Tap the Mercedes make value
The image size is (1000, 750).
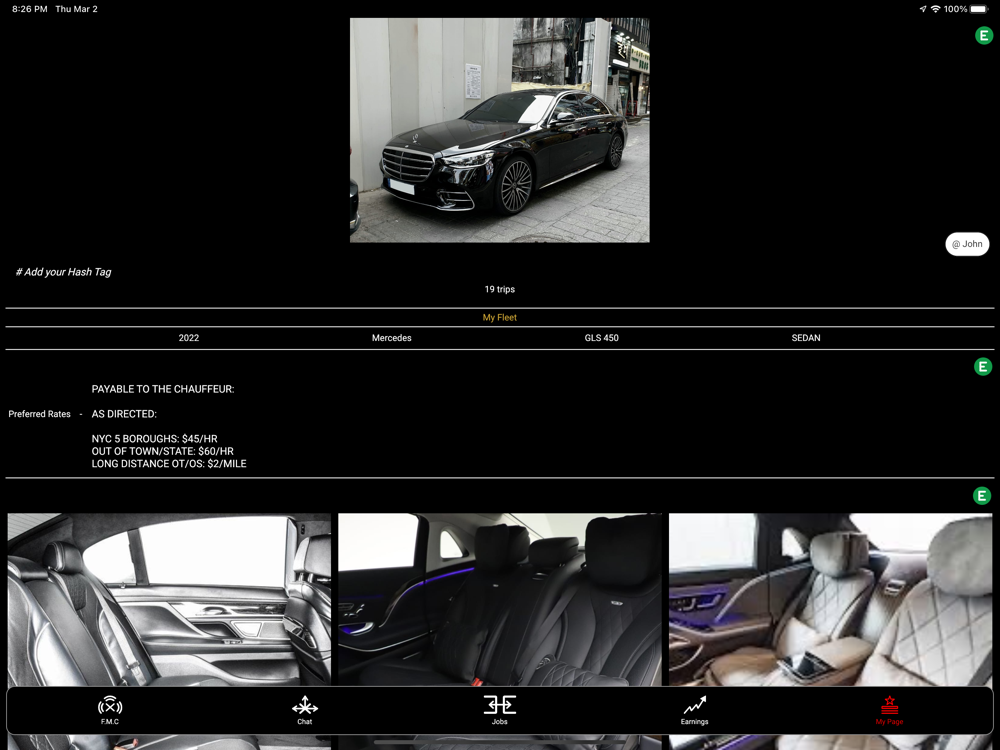point(392,338)
